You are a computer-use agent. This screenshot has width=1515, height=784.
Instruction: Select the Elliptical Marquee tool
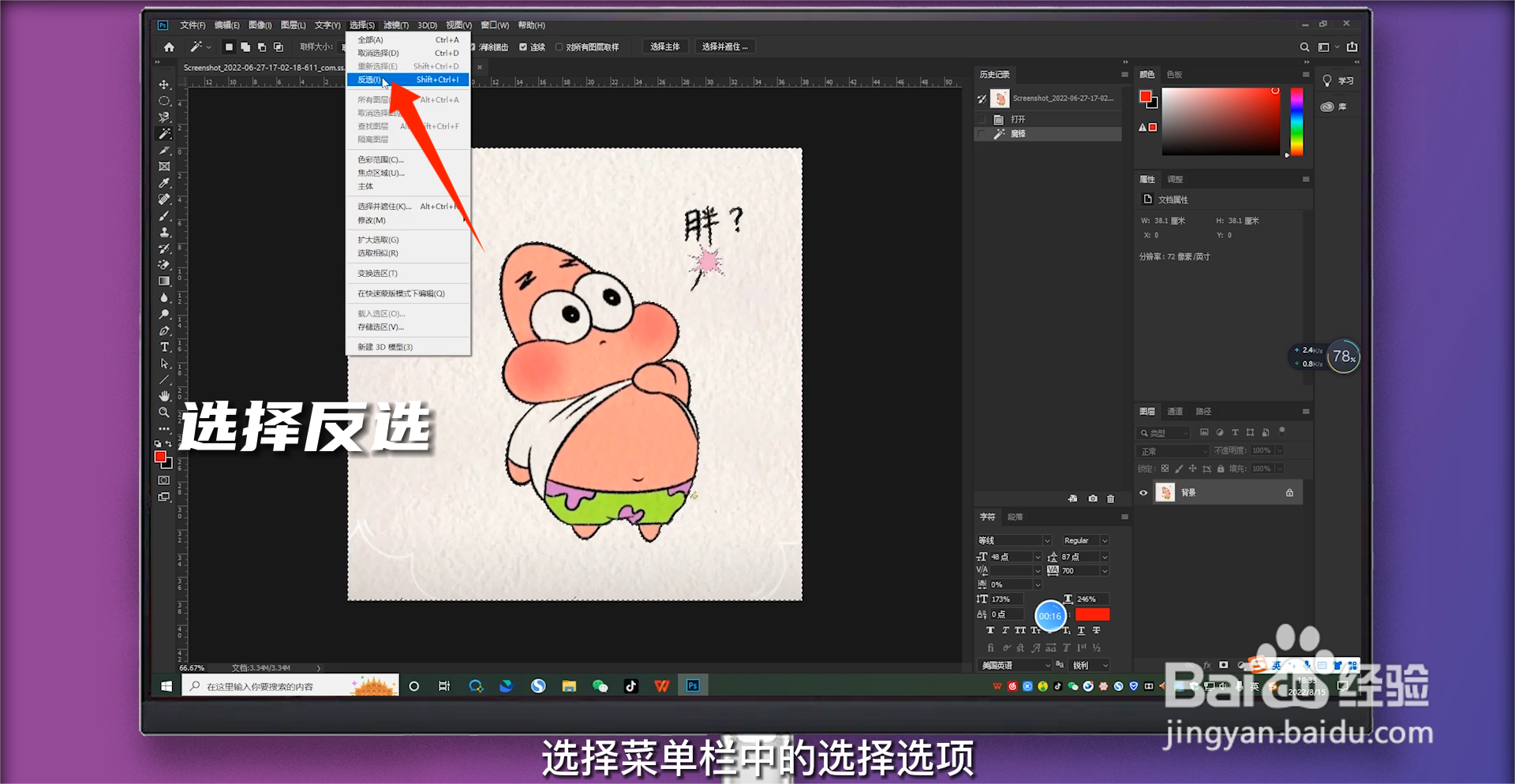tap(164, 101)
